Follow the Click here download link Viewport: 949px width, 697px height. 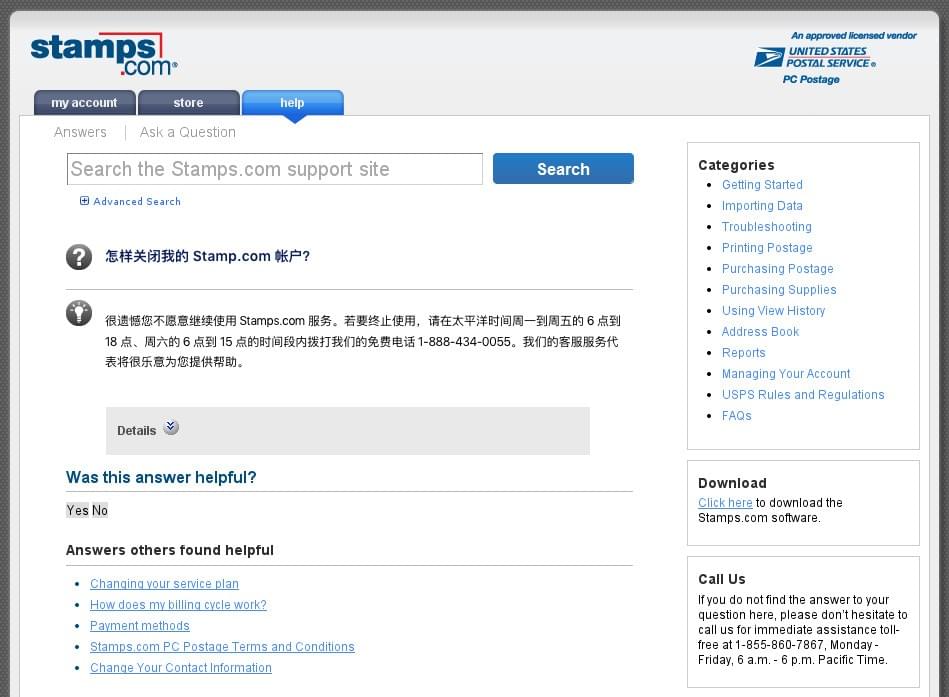[x=725, y=503]
